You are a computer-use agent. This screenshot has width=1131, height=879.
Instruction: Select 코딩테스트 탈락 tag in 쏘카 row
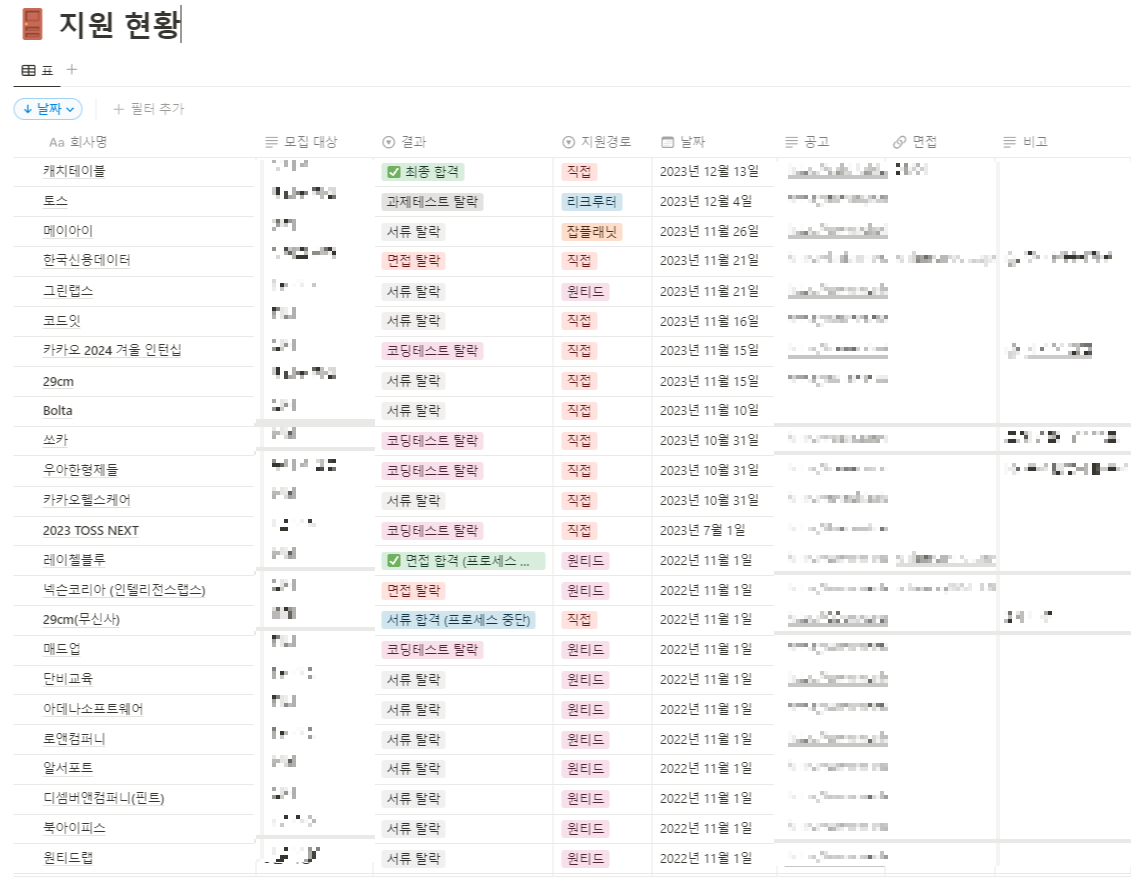click(x=432, y=441)
